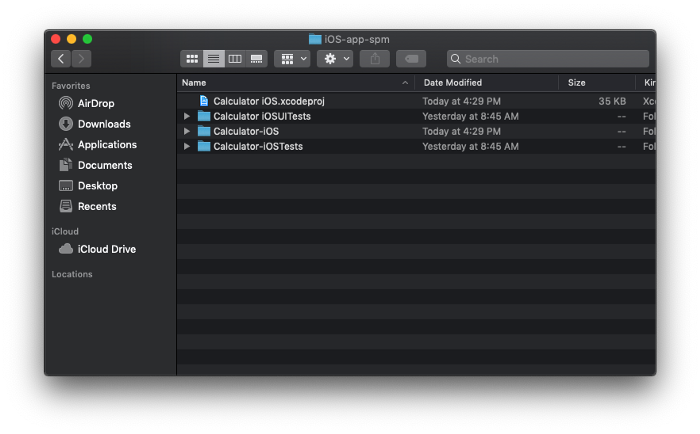Click the iOSUITests date Yesterday at 8:45 AM
Screen dimensions: 700x434
[x=471, y=117]
